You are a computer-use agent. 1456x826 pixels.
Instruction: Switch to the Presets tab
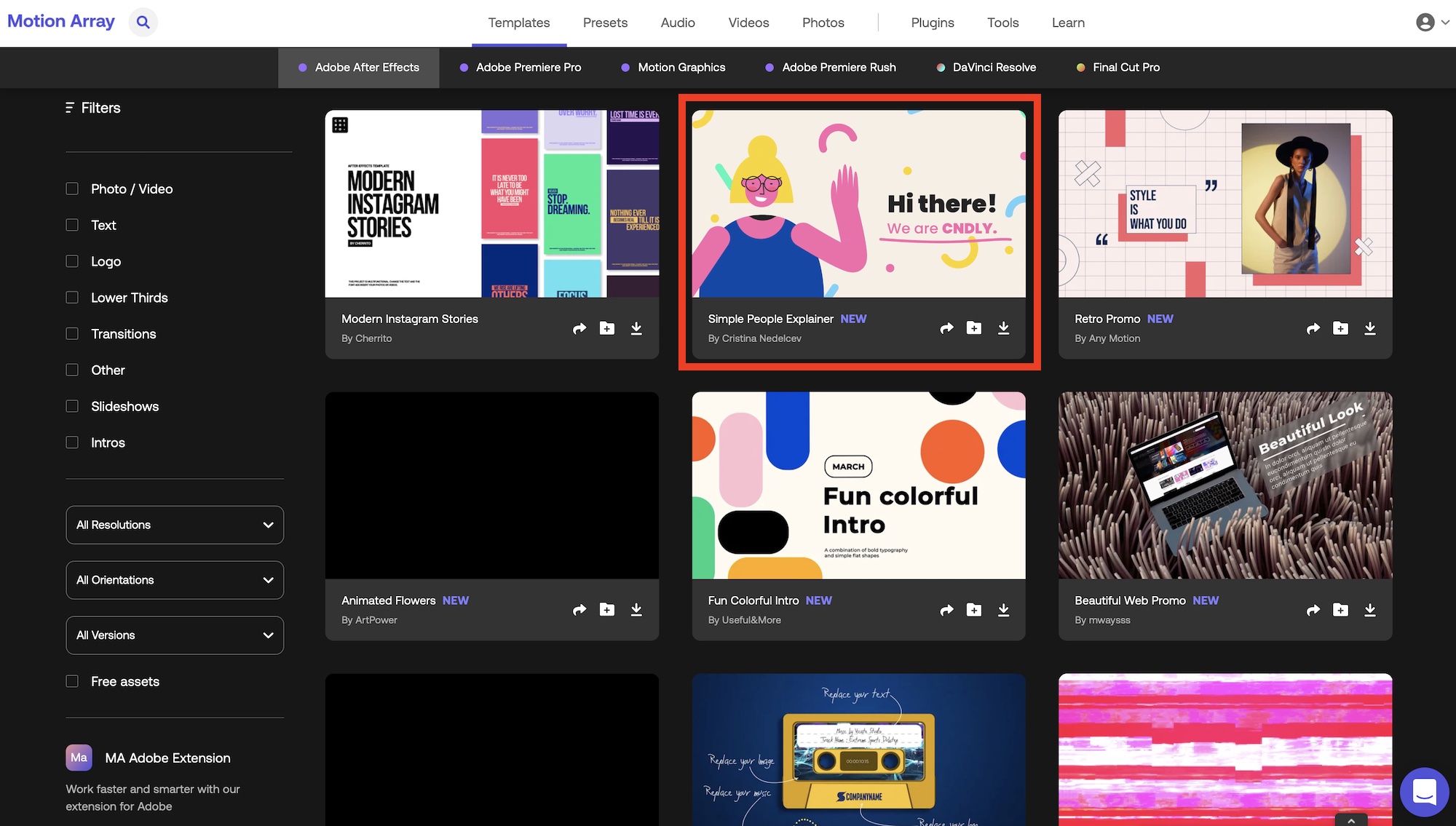(605, 23)
